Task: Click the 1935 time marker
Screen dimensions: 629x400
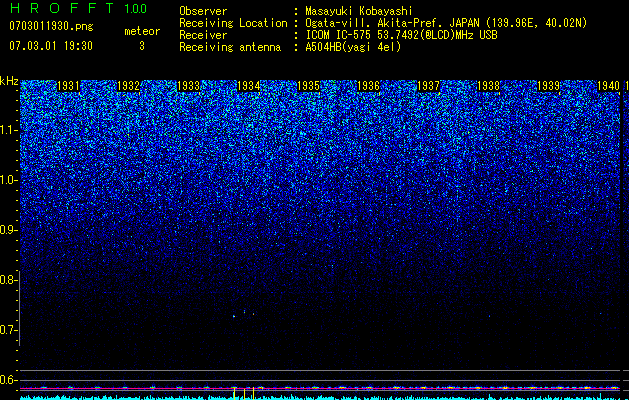Action: click(308, 86)
